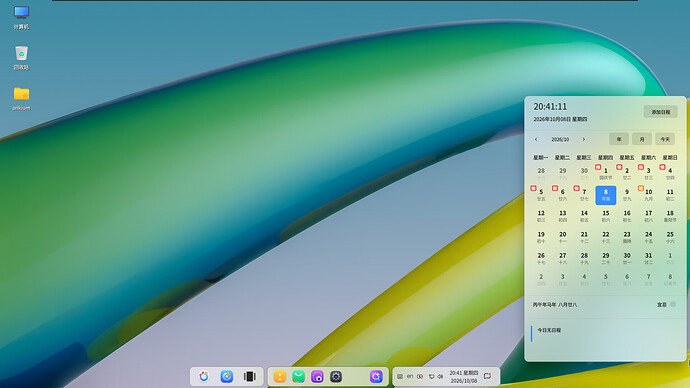
Task: Switch input method via the 'en' indicator
Action: point(410,376)
